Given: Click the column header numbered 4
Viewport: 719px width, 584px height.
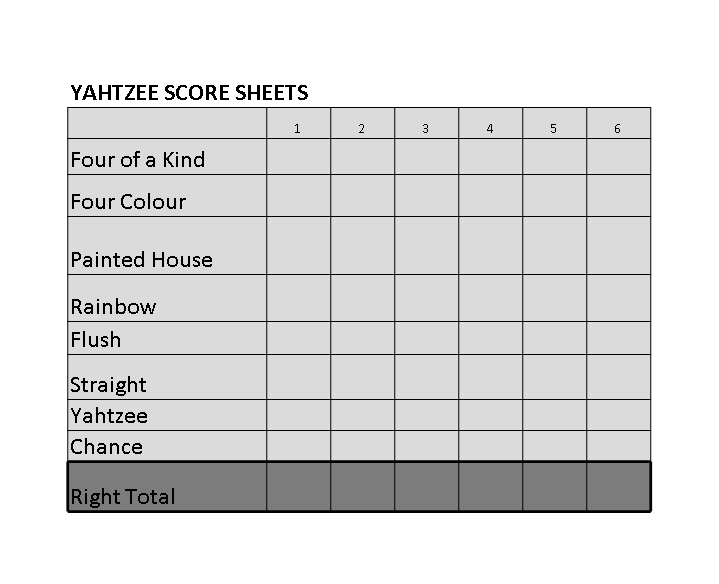Looking at the screenshot, I should (491, 123).
